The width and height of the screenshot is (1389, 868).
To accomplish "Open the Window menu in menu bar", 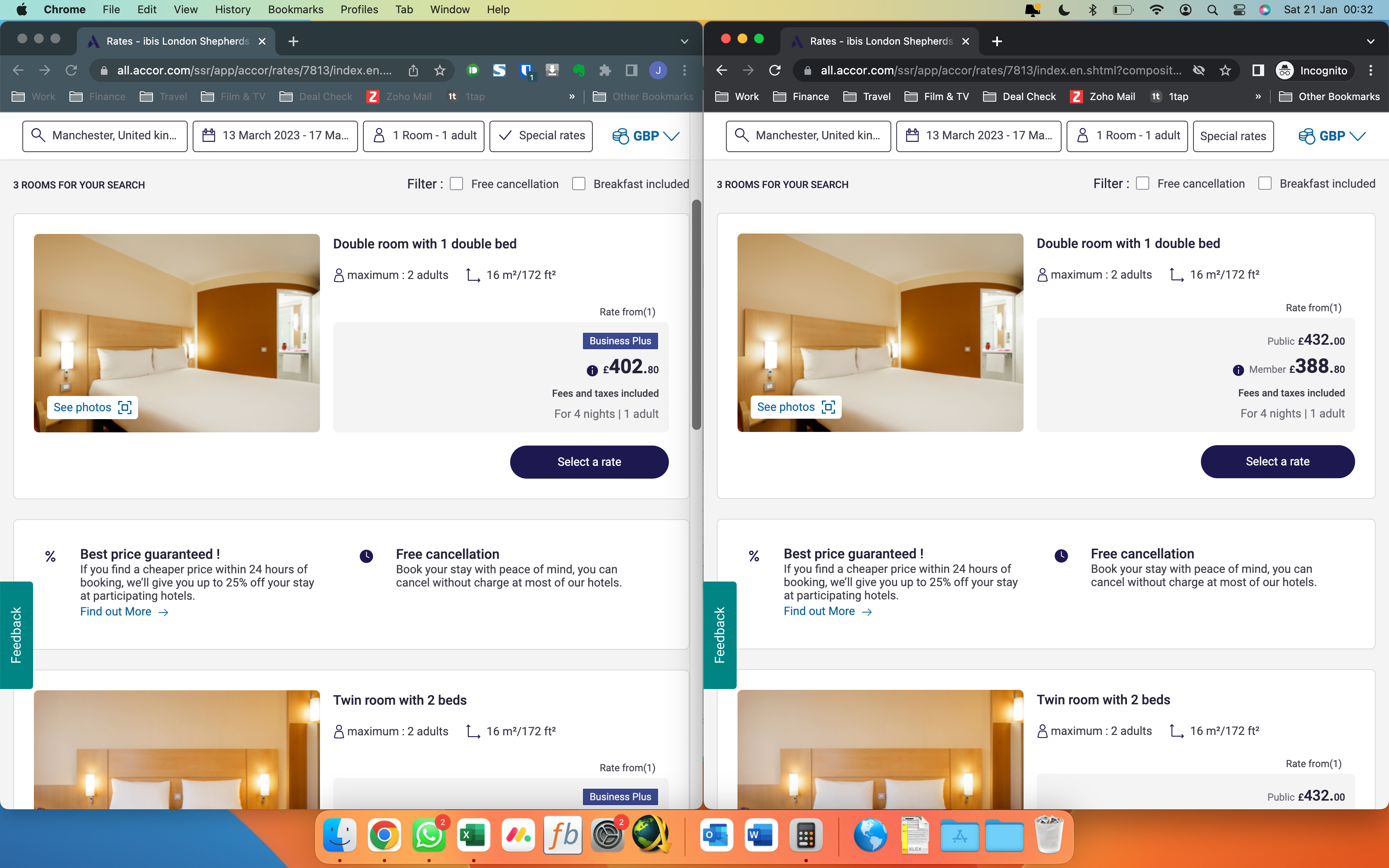I will [x=449, y=10].
